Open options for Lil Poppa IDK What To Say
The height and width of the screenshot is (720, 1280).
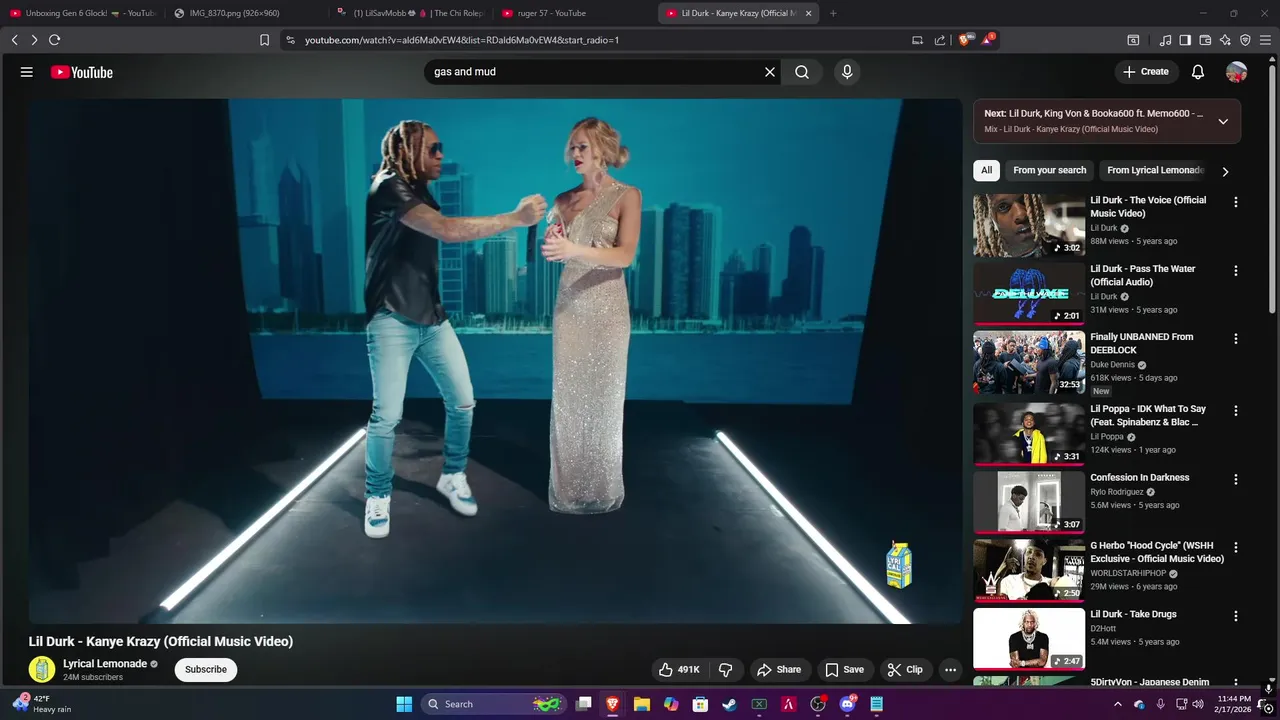[1236, 411]
